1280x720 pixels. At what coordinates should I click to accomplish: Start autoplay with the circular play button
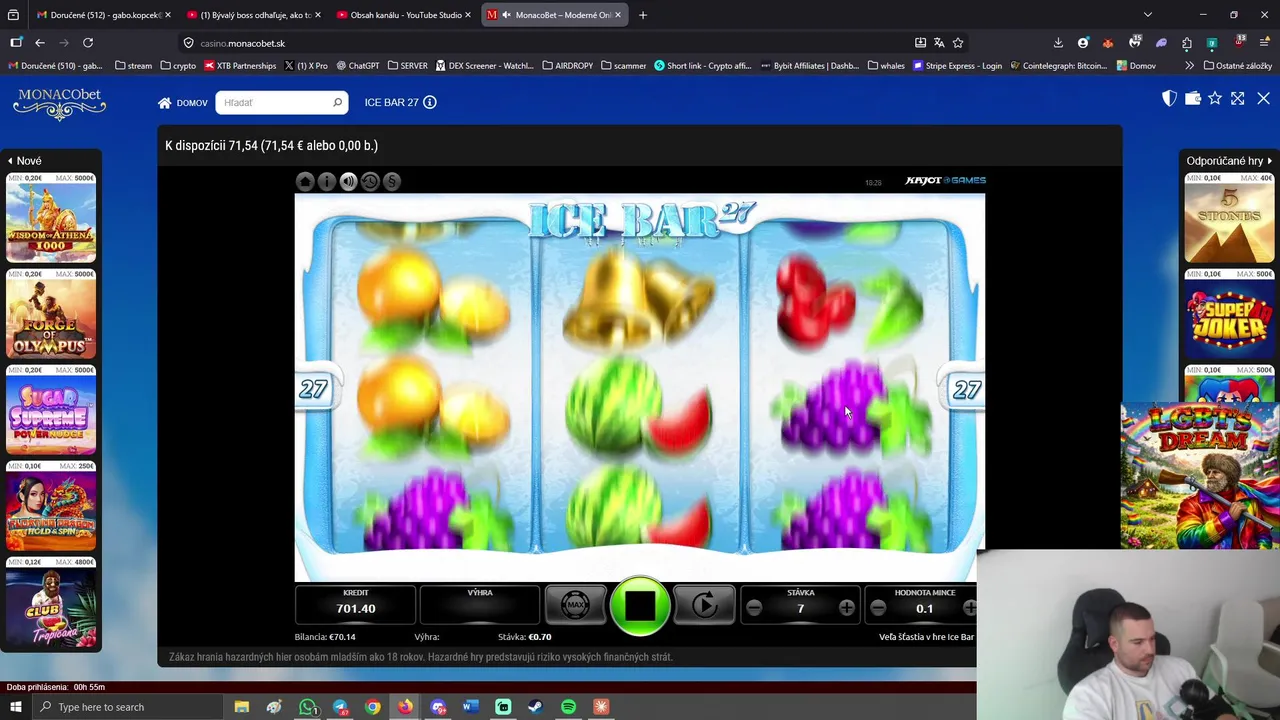pos(704,604)
